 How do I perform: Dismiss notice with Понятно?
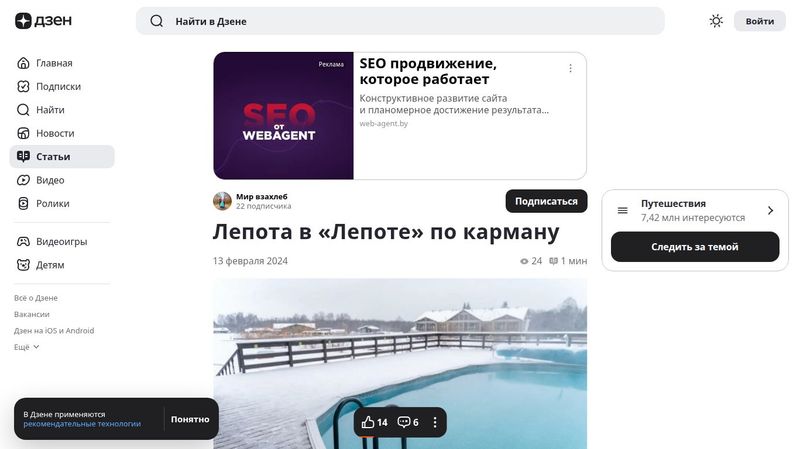point(190,419)
